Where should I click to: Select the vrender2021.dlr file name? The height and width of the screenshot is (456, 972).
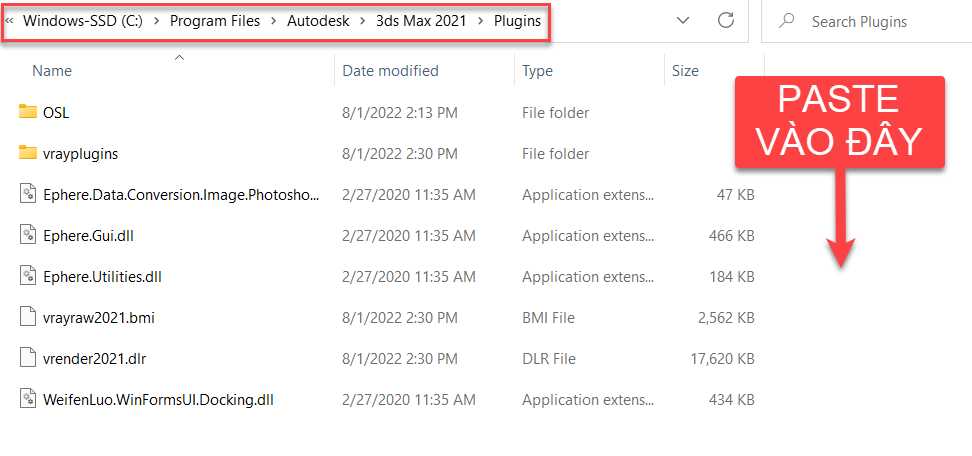(x=95, y=358)
